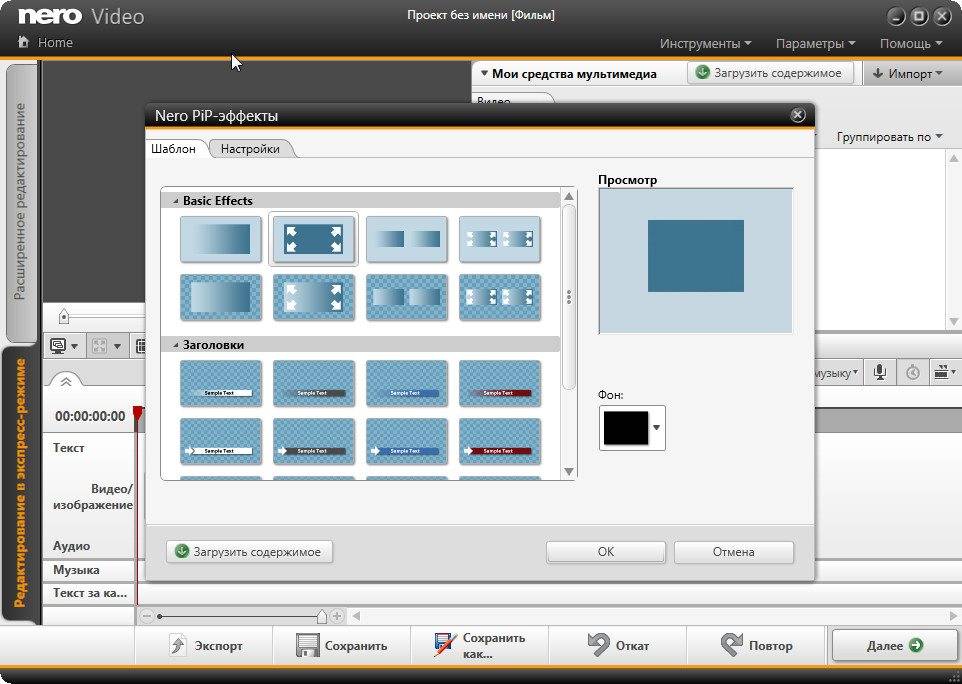
Task: Click the timeline zoom in plus icon
Action: click(x=337, y=616)
